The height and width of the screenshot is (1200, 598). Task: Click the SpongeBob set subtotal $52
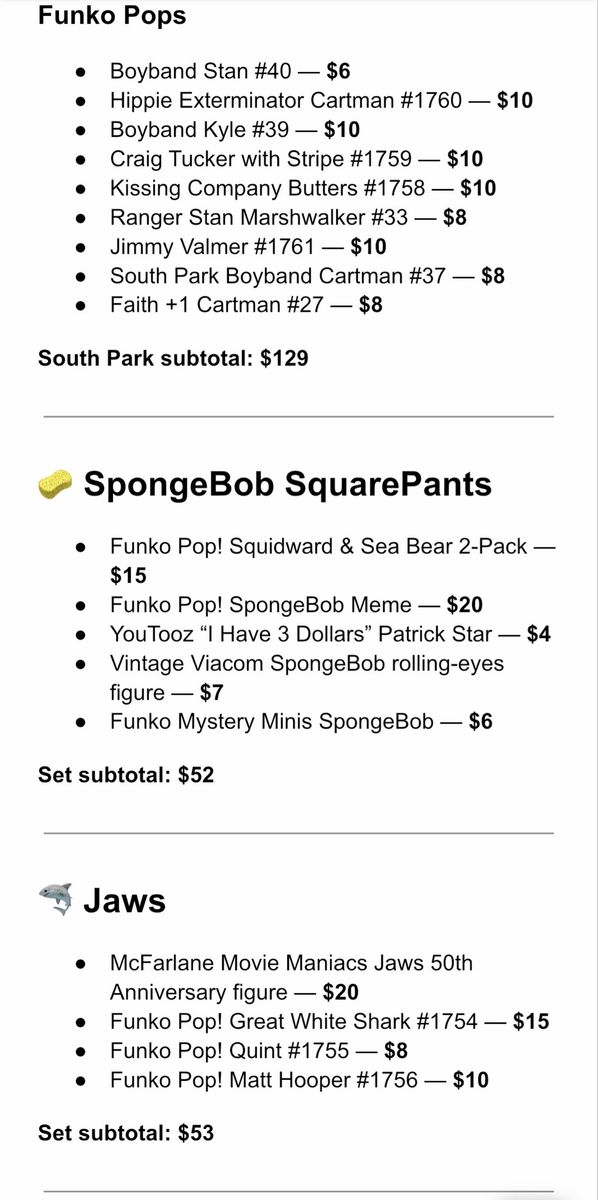pyautogui.click(x=126, y=774)
